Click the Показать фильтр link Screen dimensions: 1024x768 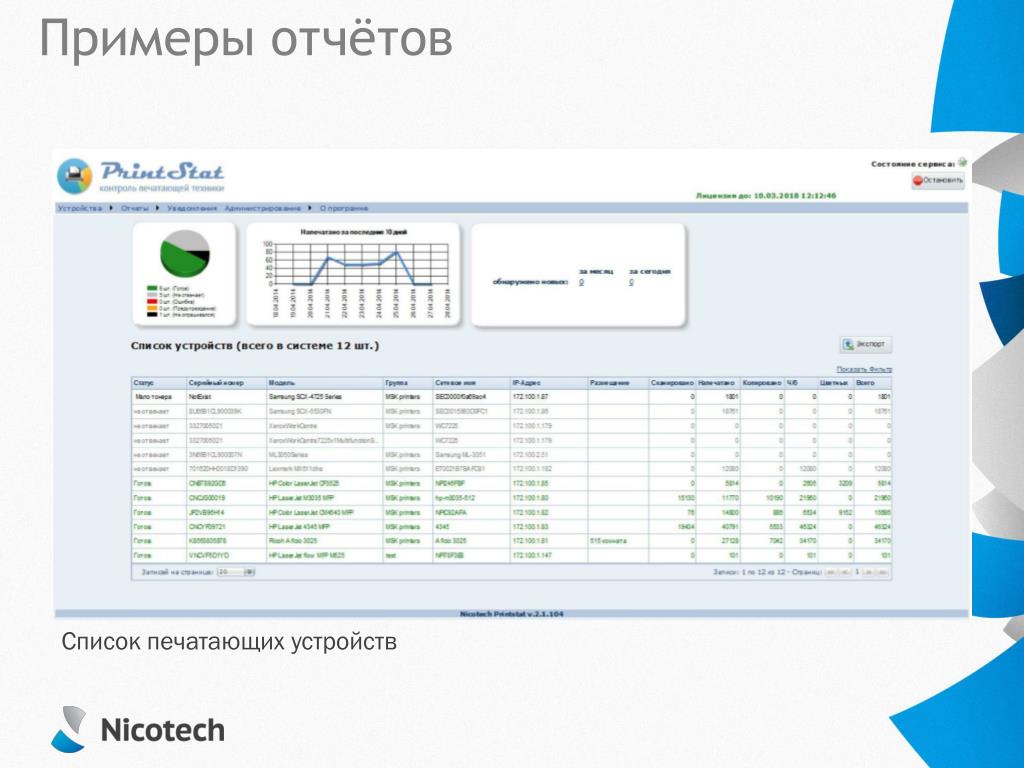(864, 370)
